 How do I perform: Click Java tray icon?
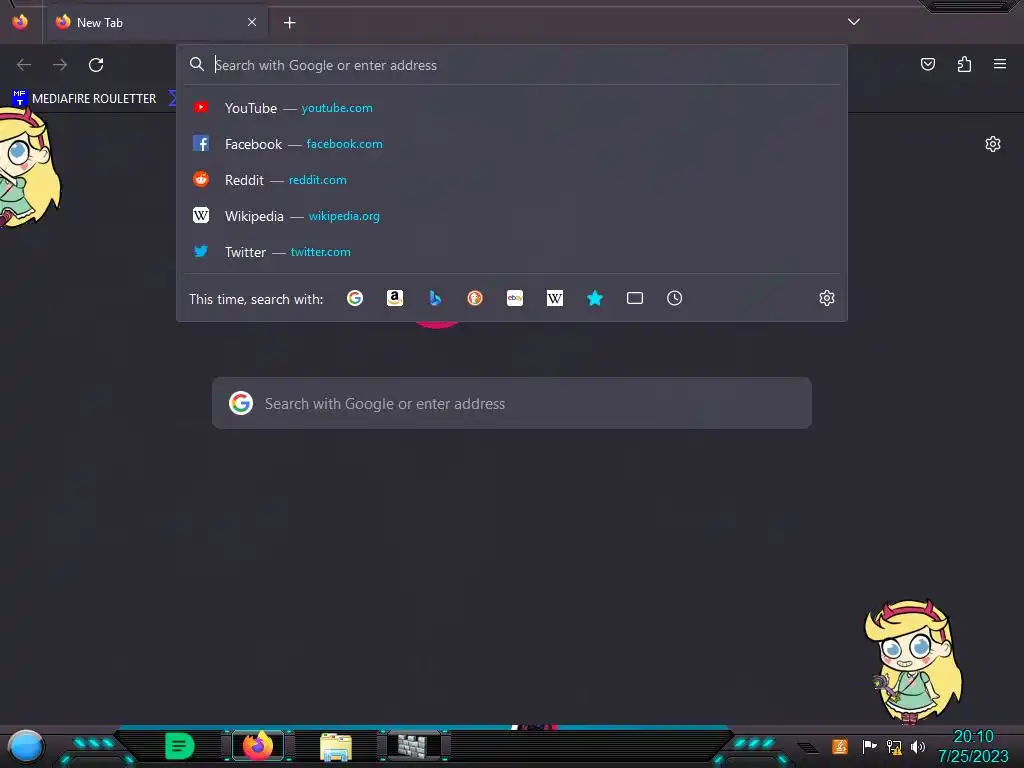(x=840, y=746)
